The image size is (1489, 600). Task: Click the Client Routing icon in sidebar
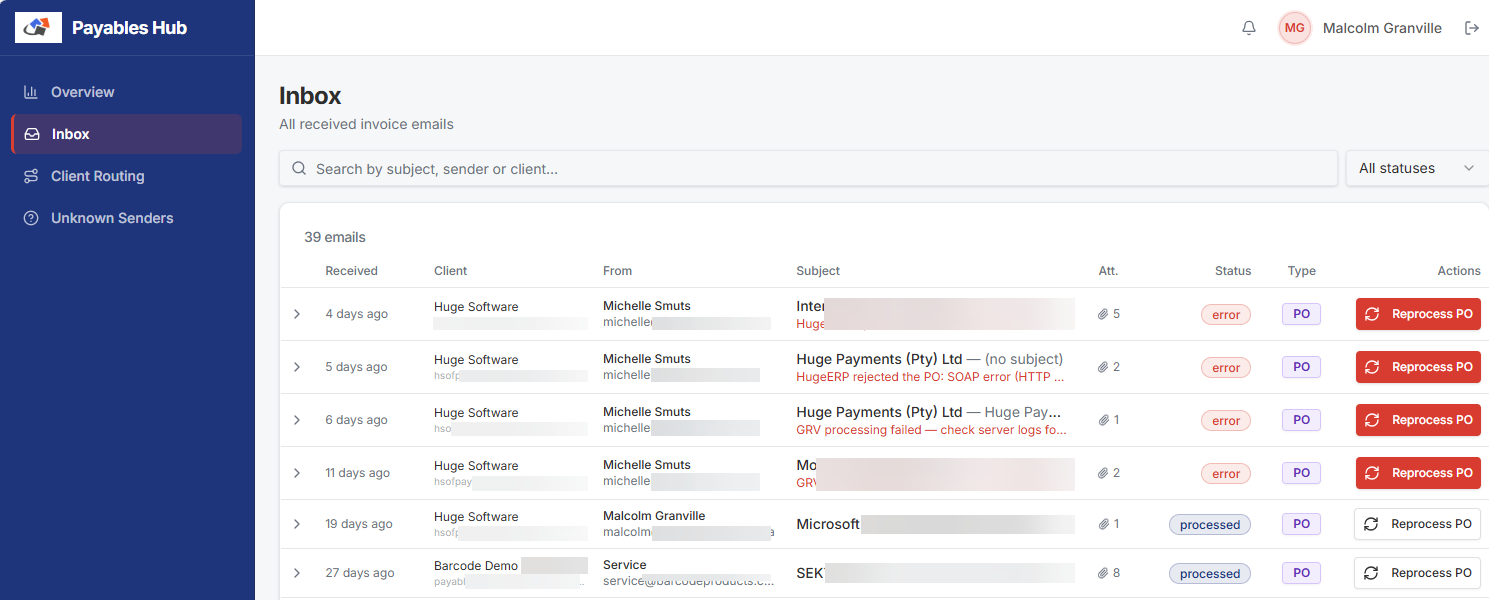click(31, 176)
